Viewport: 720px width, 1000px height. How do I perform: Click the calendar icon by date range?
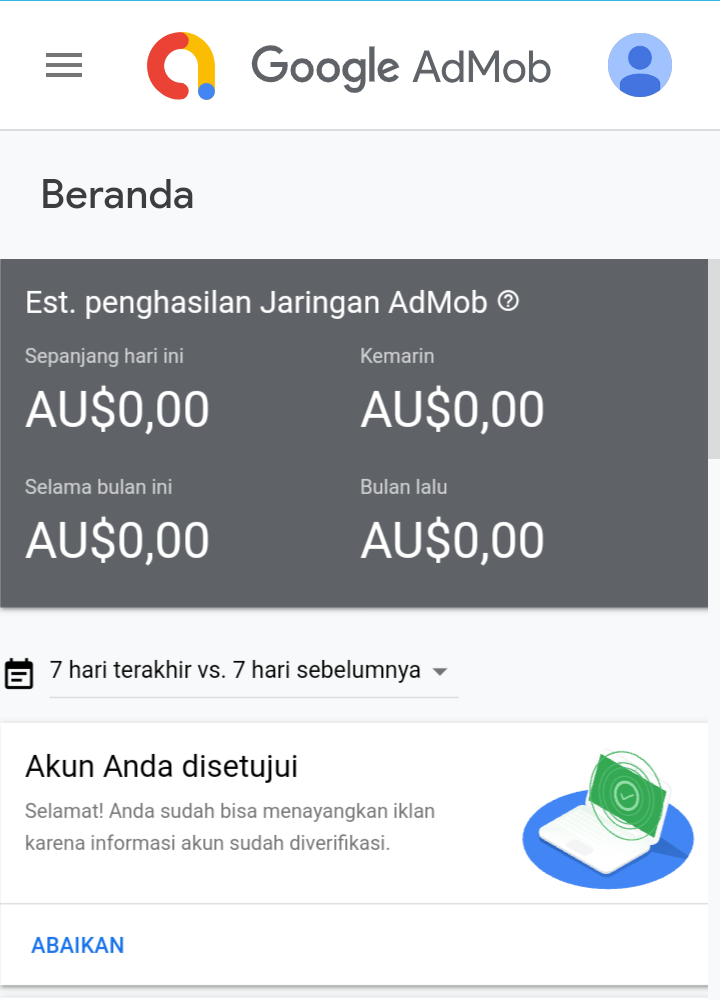(x=19, y=672)
